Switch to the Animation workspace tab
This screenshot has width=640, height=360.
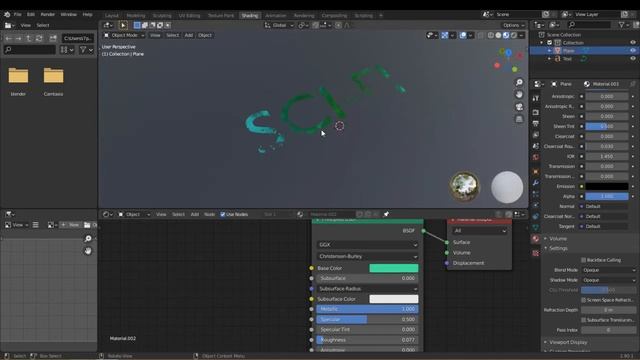pos(276,16)
